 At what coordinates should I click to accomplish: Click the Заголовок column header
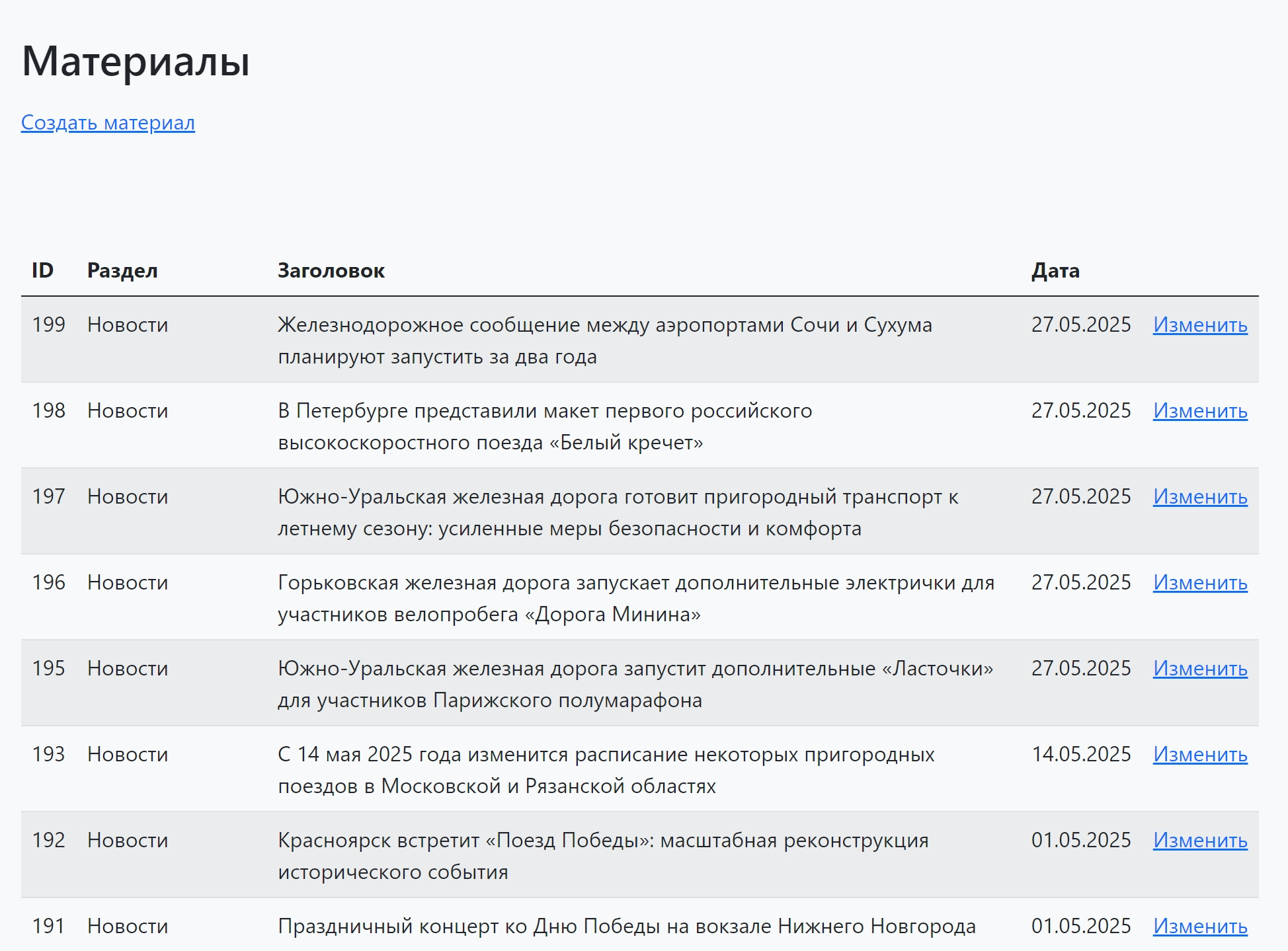(x=331, y=270)
